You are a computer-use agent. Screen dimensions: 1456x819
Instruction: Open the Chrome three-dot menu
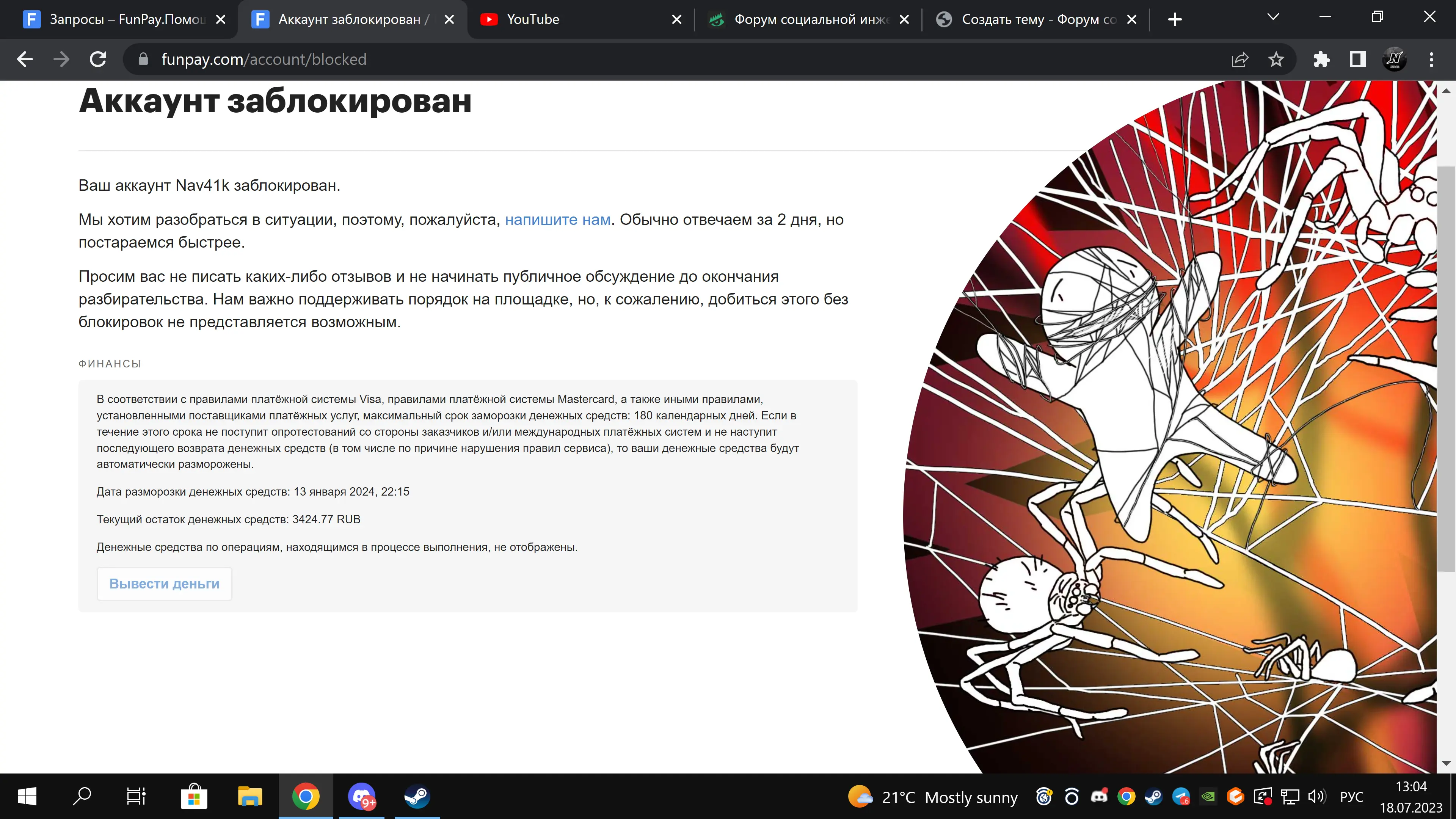click(1431, 60)
